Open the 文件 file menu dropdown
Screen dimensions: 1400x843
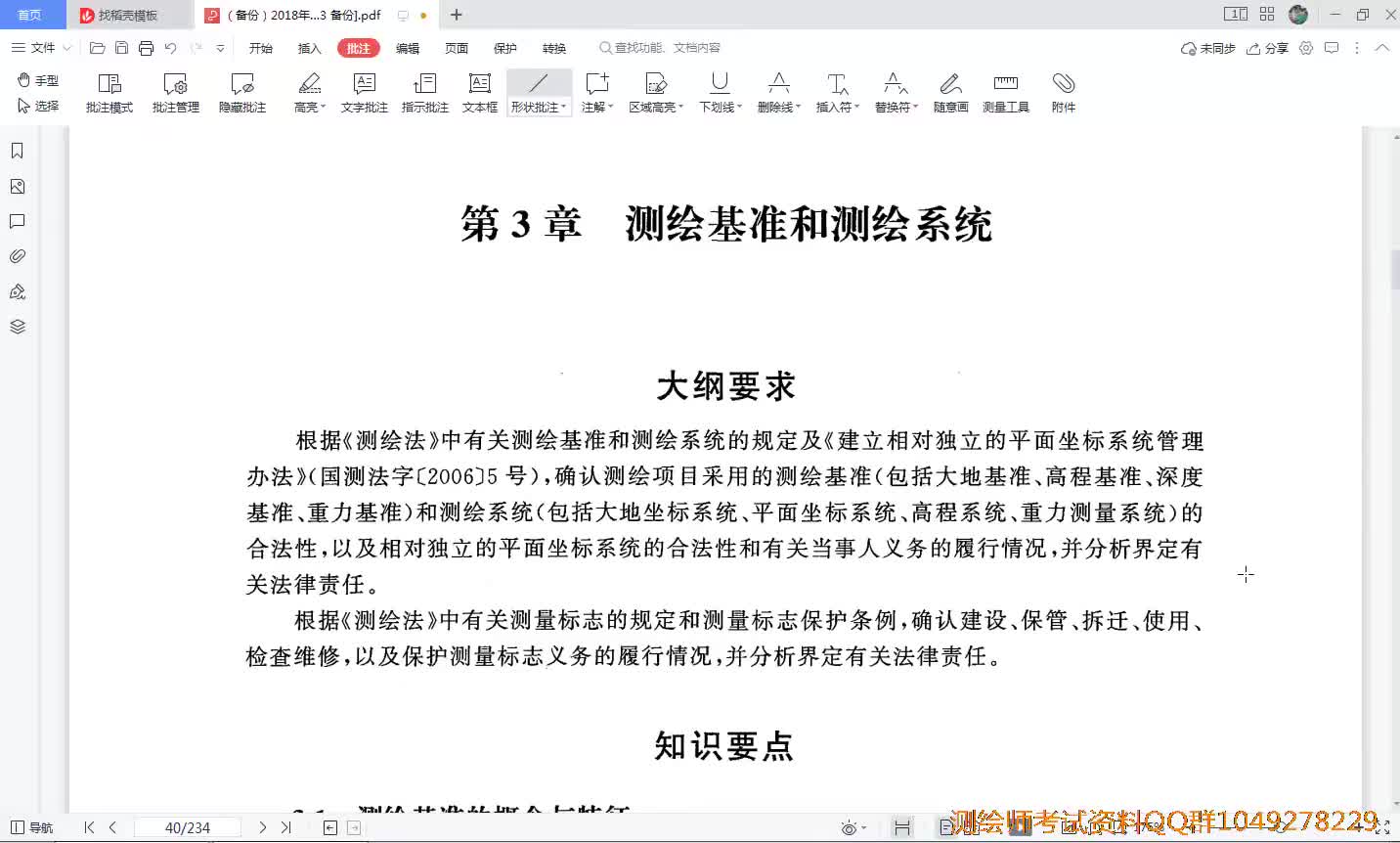(41, 47)
